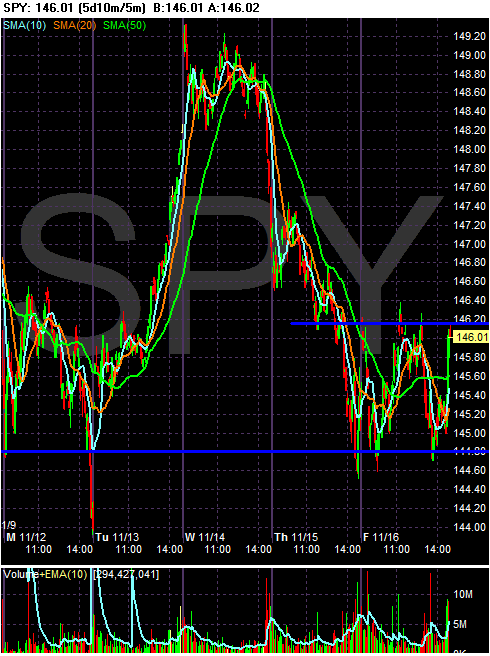The image size is (490, 656).
Task: Click the highlighted 146.01 last-price tag
Action: (472, 337)
